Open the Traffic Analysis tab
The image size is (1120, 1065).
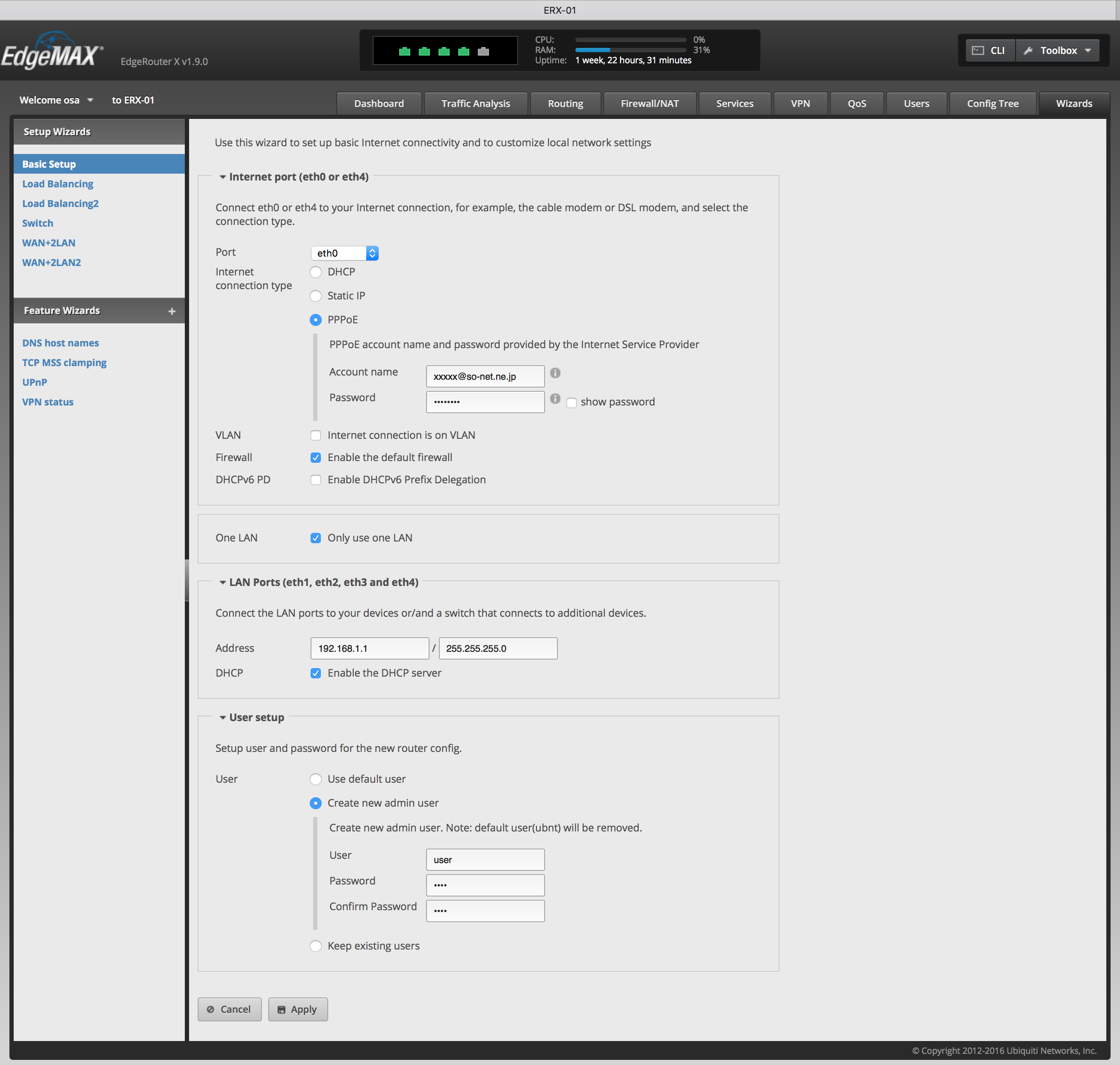476,104
